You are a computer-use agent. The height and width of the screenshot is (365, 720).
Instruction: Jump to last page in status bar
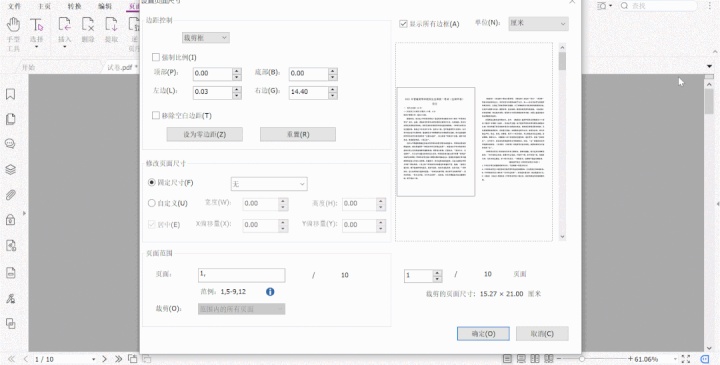(118, 359)
